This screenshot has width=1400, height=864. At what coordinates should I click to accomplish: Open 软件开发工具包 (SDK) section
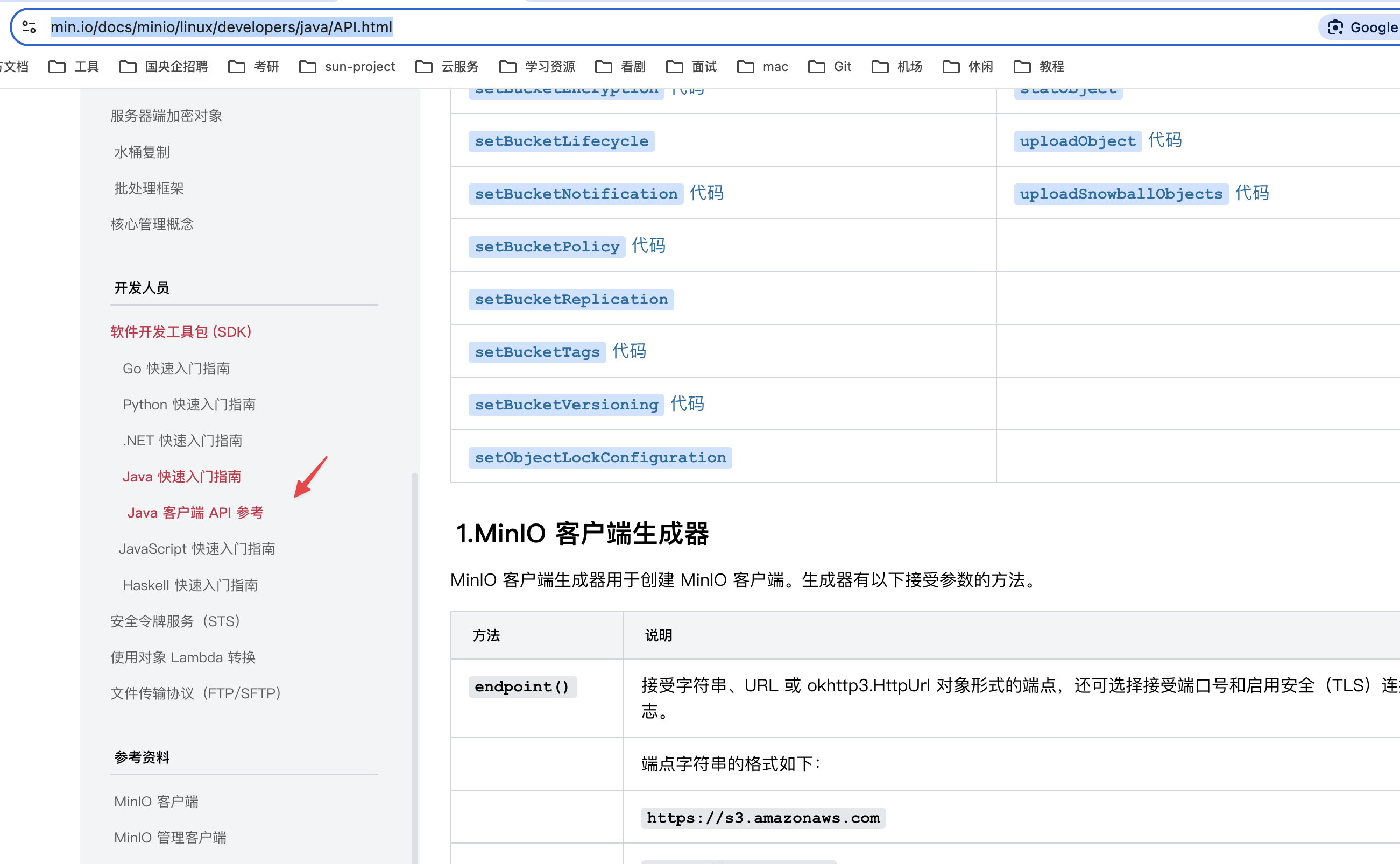(181, 332)
